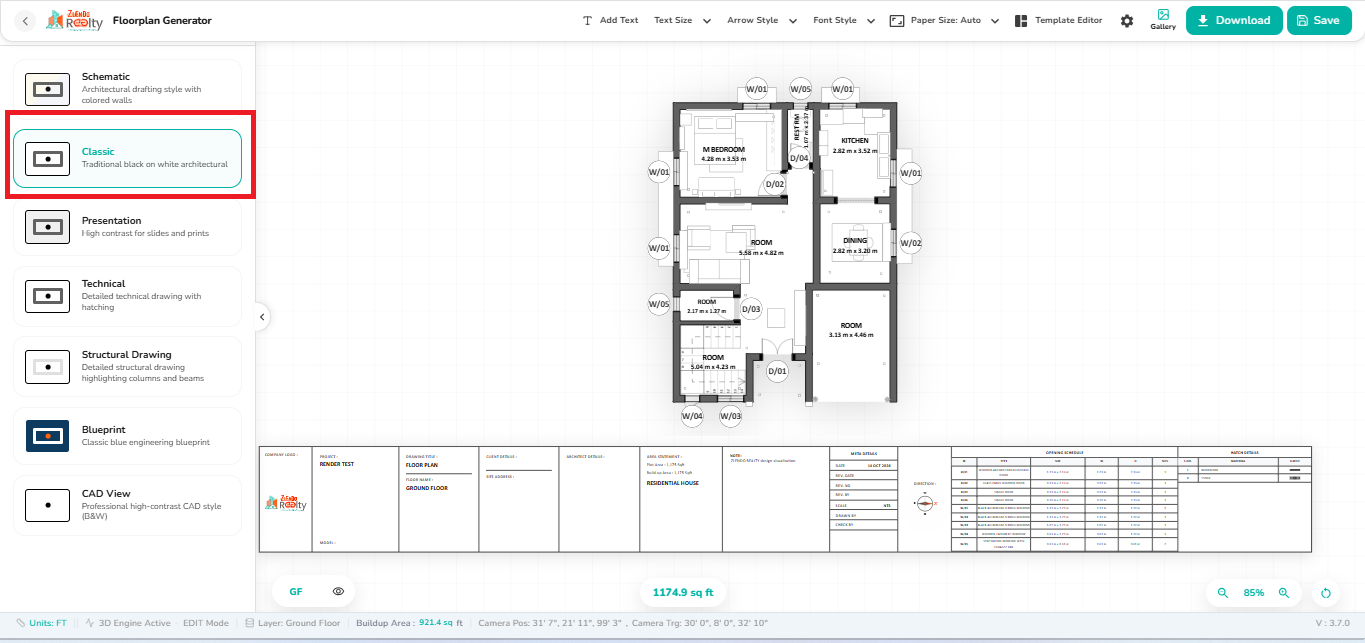
Task: Select the Presentation style
Action: click(x=127, y=226)
